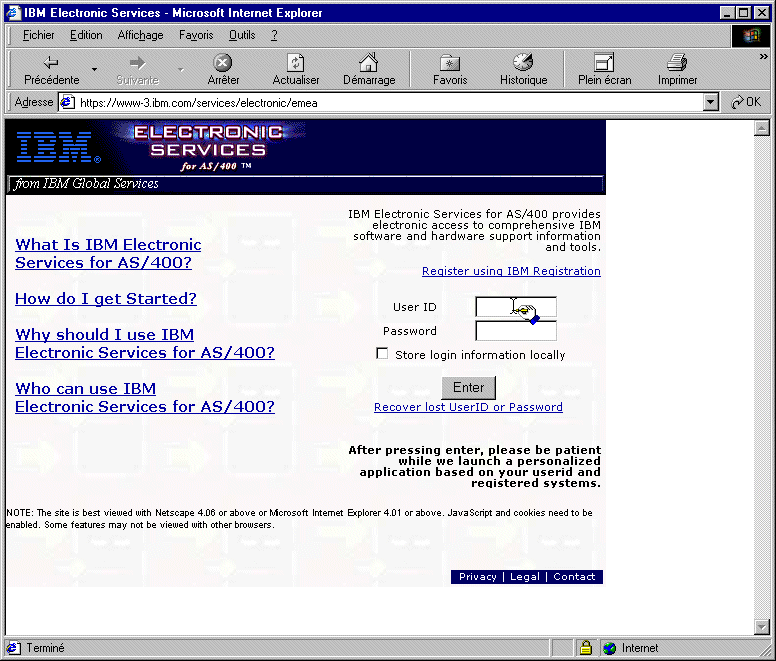Viewport: 776px width, 661px height.
Task: Click the IBM logo
Action: point(58,147)
